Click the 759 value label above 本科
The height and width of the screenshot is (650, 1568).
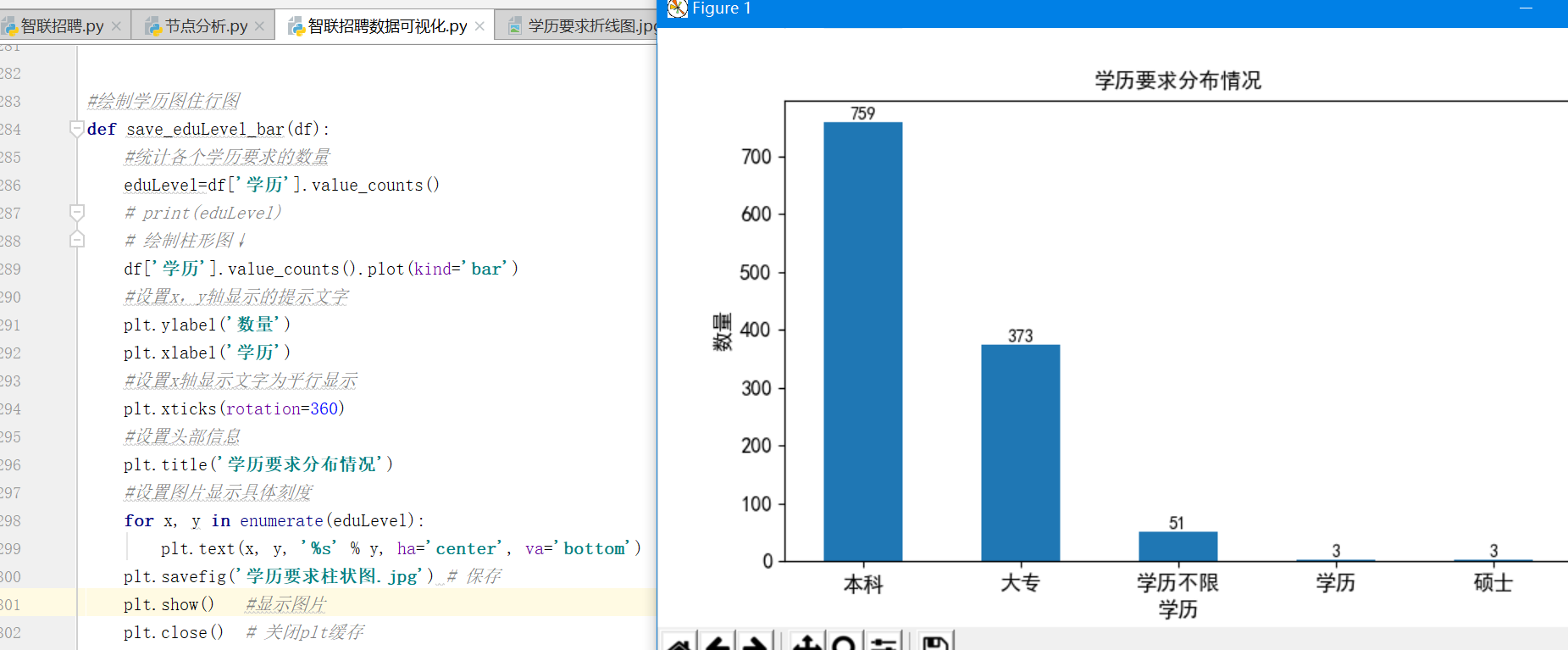coord(863,114)
